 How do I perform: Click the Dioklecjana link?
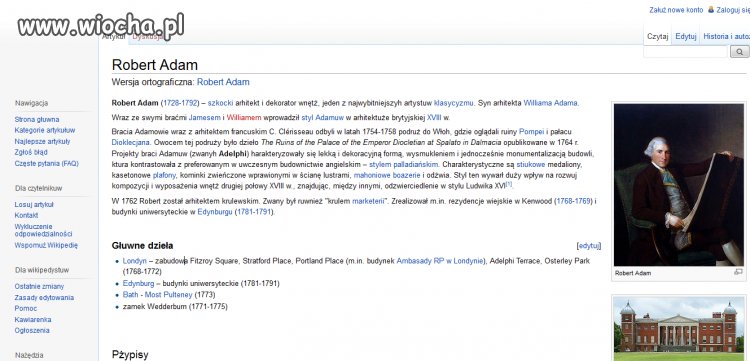pos(131,142)
